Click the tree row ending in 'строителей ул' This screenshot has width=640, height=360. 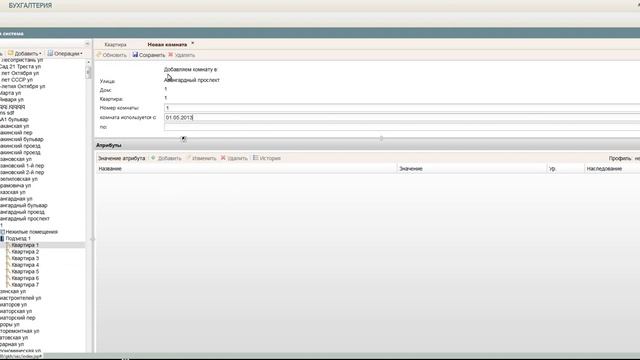(20, 298)
